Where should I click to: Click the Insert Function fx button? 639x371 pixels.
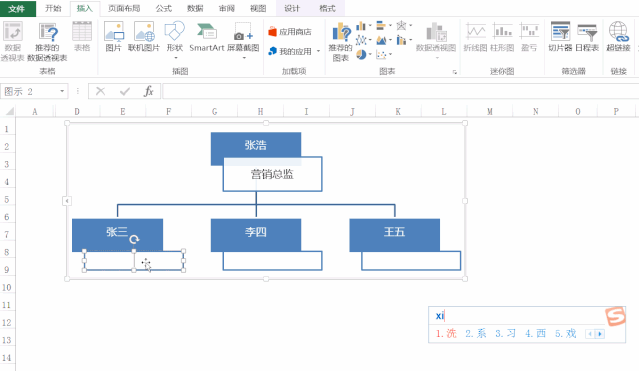[x=149, y=91]
